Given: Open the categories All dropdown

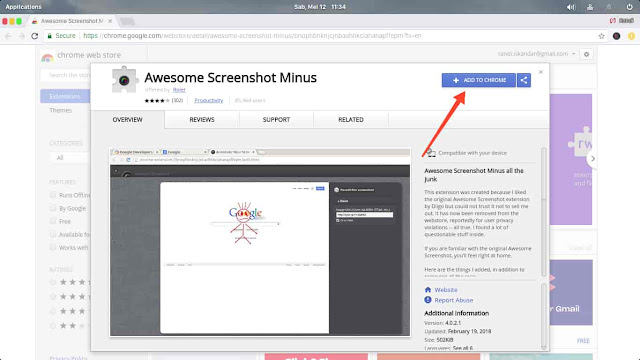Looking at the screenshot, I should click(x=69, y=158).
